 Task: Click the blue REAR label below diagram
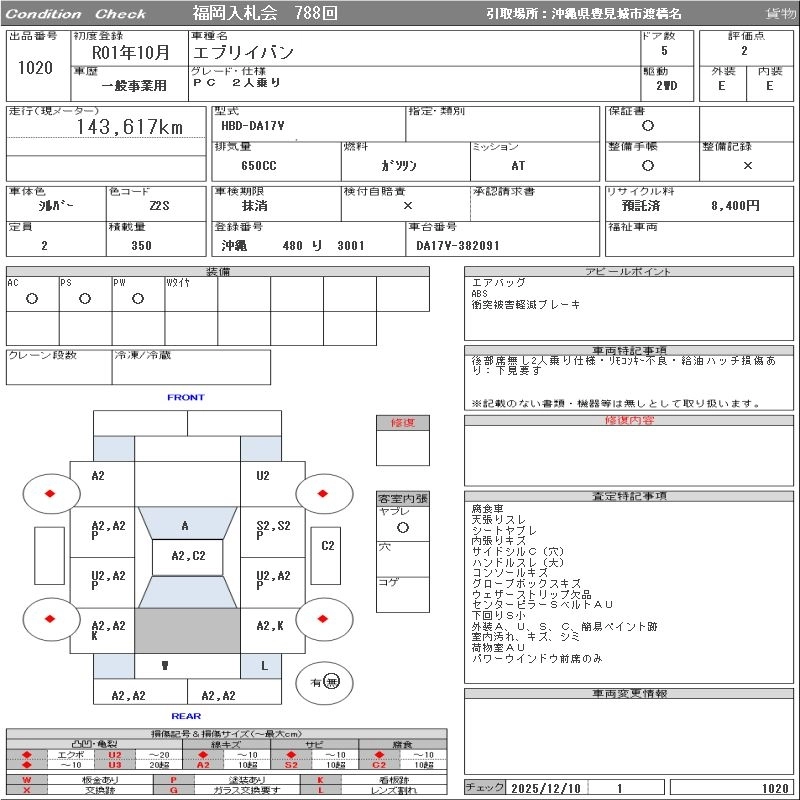pyautogui.click(x=186, y=716)
